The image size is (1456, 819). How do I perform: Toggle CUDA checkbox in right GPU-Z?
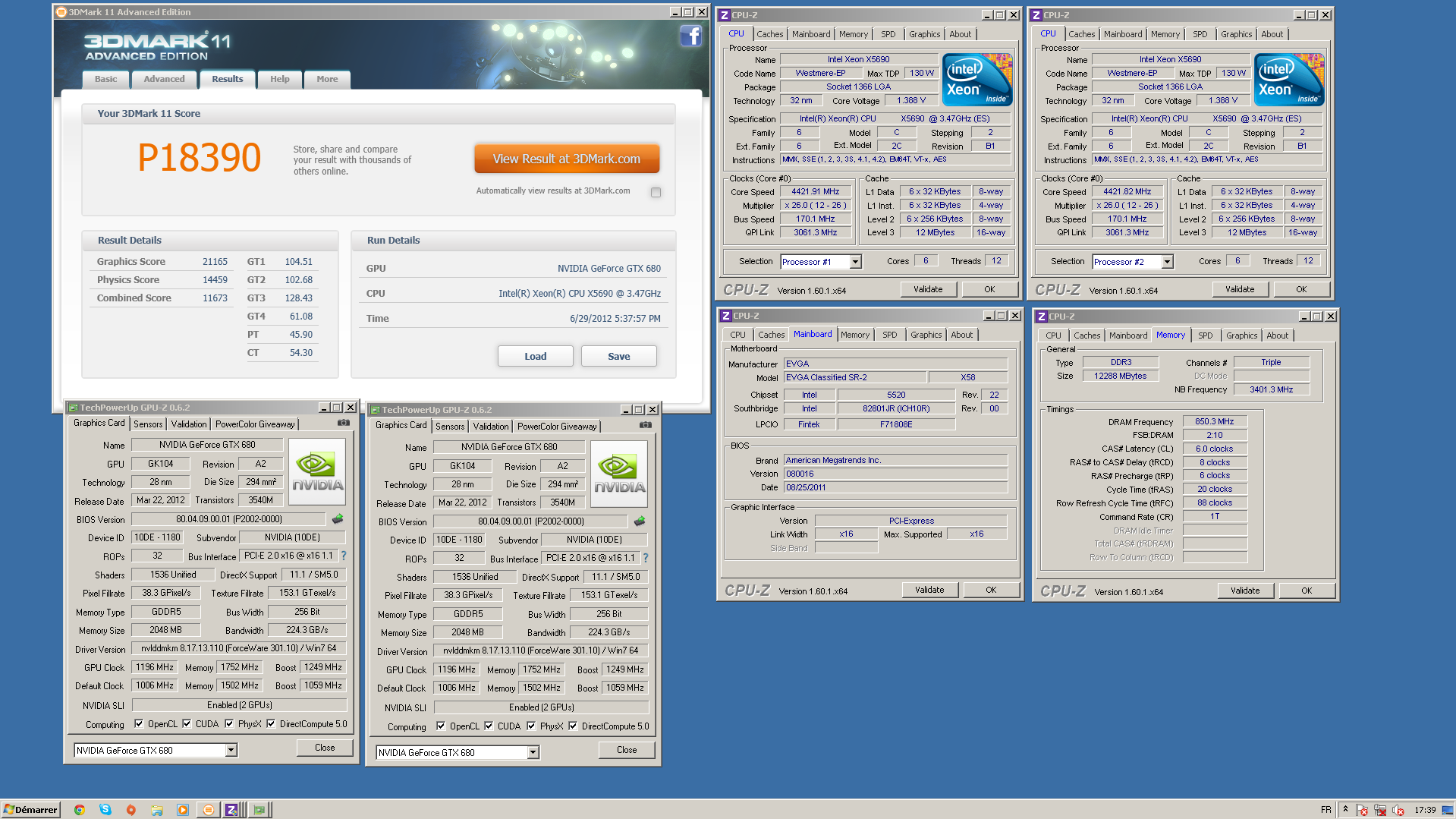coord(489,726)
